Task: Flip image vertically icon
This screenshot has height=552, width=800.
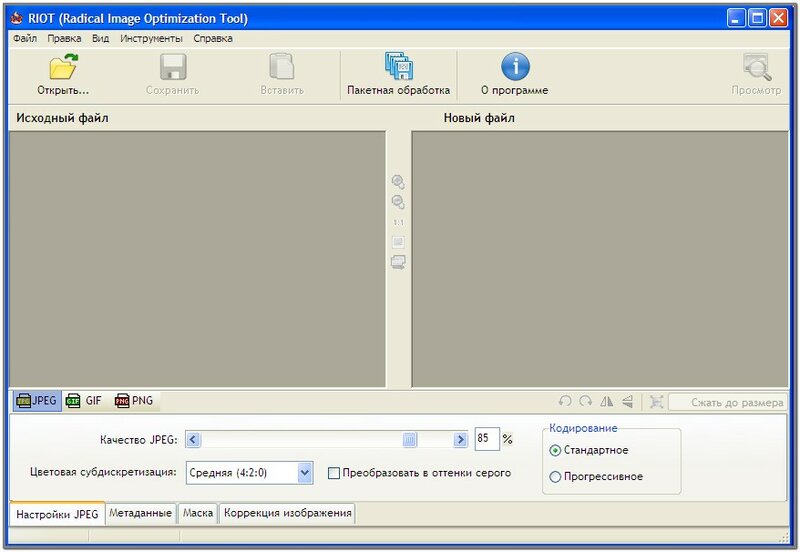Action: pyautogui.click(x=628, y=402)
